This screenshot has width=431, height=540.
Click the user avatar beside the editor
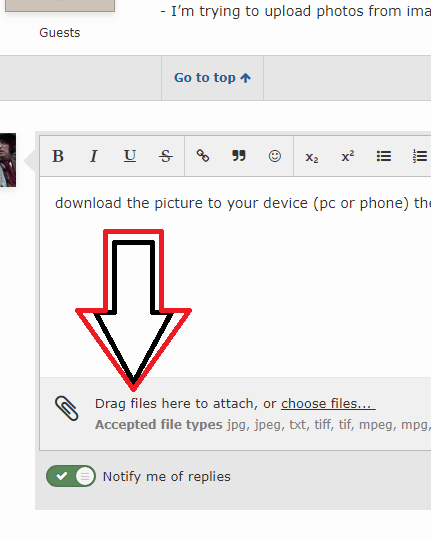coord(8,160)
